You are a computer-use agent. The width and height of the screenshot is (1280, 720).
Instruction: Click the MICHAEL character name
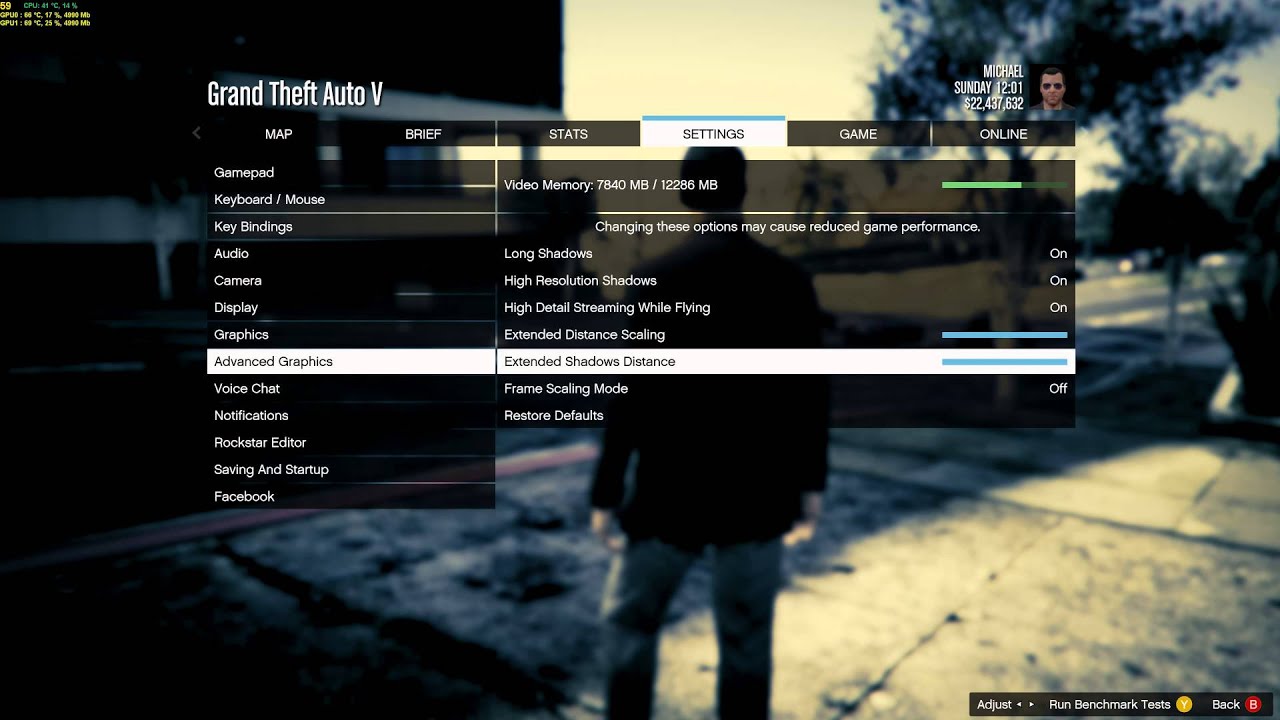pos(1003,72)
